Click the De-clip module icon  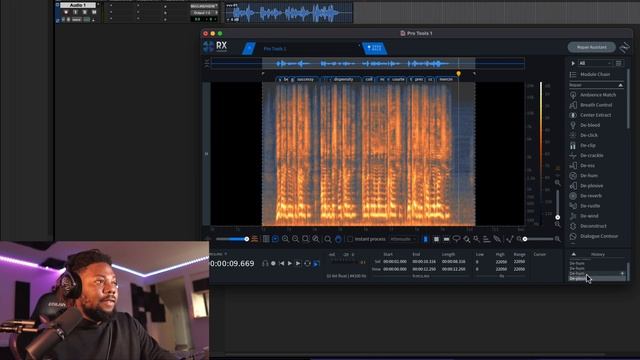[573, 145]
